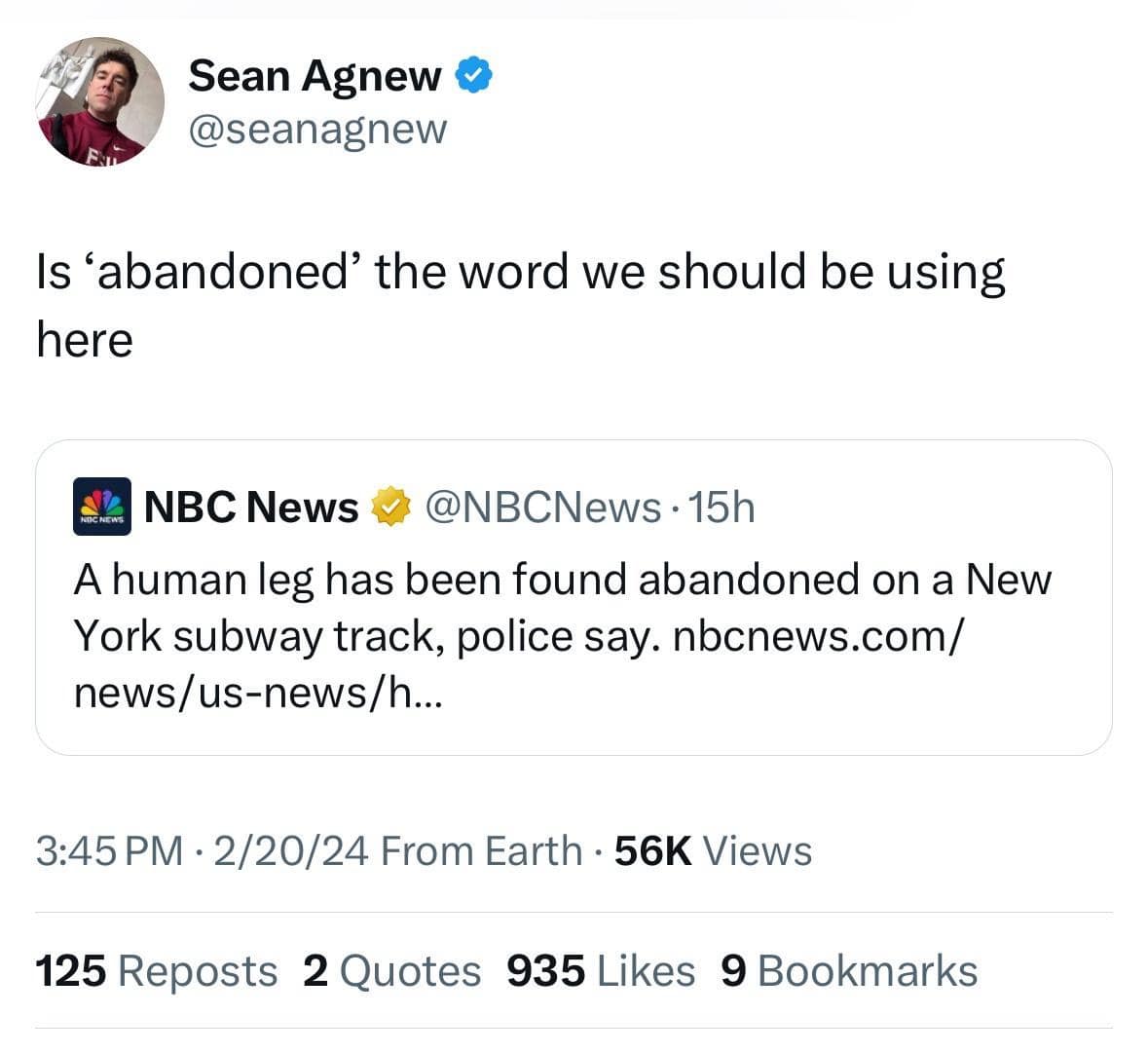Show the 935 Likes list

click(601, 971)
